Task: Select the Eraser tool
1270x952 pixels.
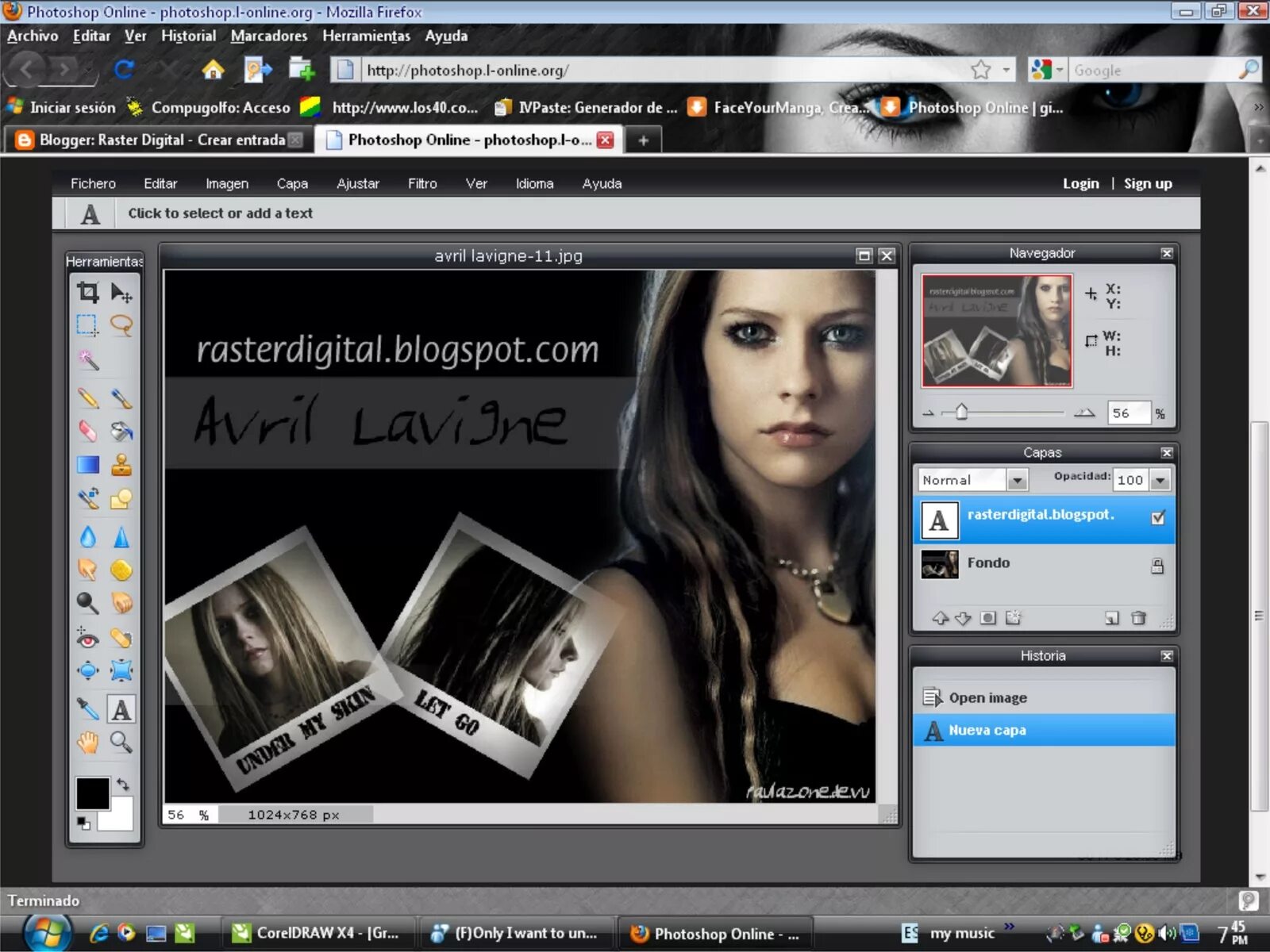Action: (87, 431)
